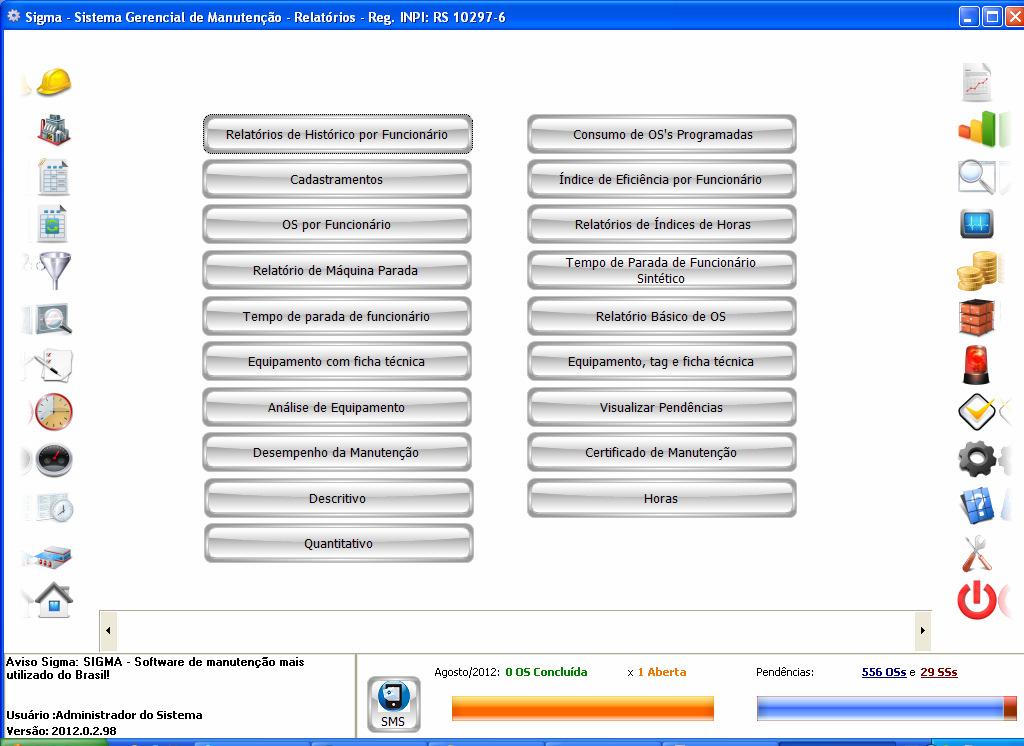Go to home via house icon
Screen dimensions: 1024x746
(x=54, y=600)
